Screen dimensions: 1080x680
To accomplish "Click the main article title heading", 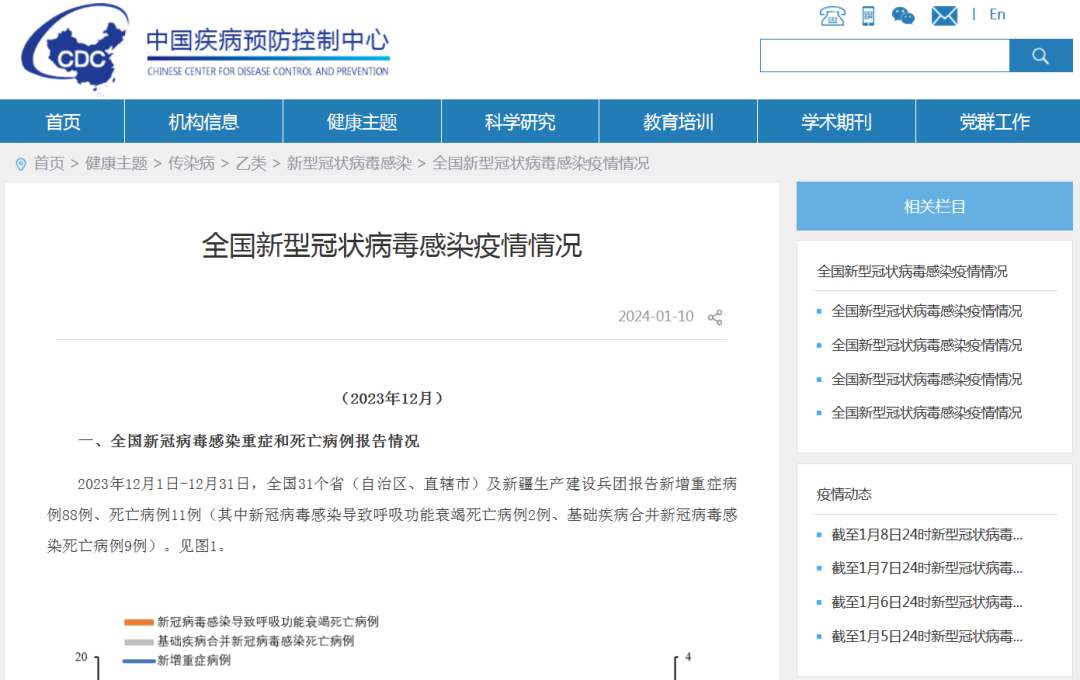I will (392, 246).
